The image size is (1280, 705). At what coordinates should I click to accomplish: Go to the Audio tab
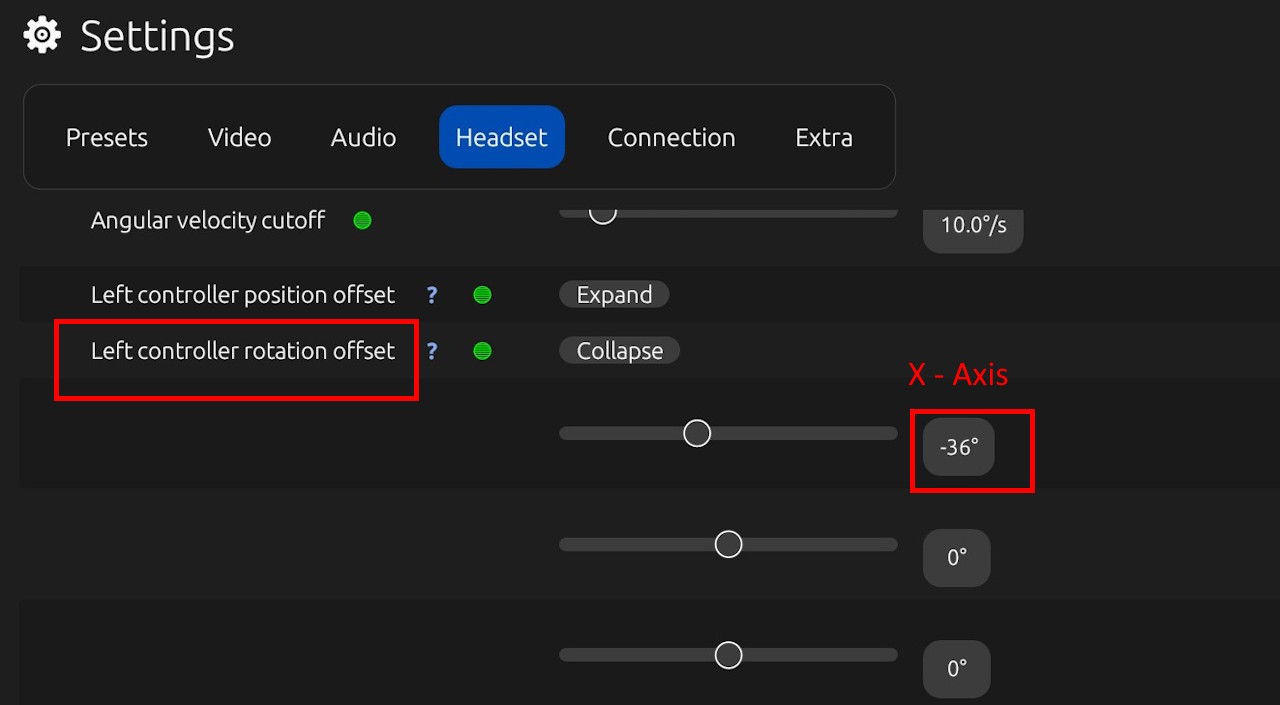point(363,137)
